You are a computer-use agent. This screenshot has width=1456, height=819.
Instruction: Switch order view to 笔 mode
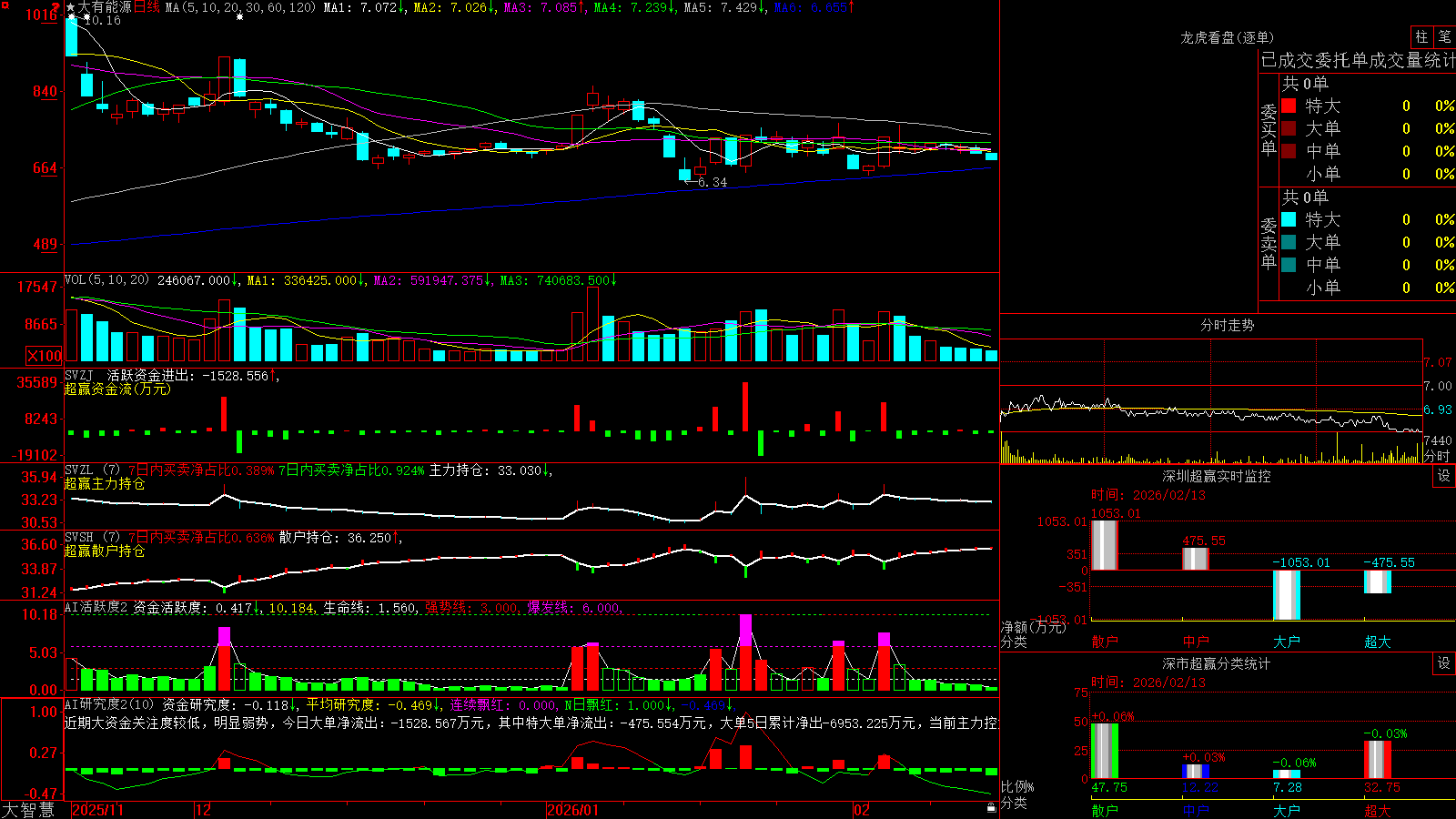[1444, 37]
